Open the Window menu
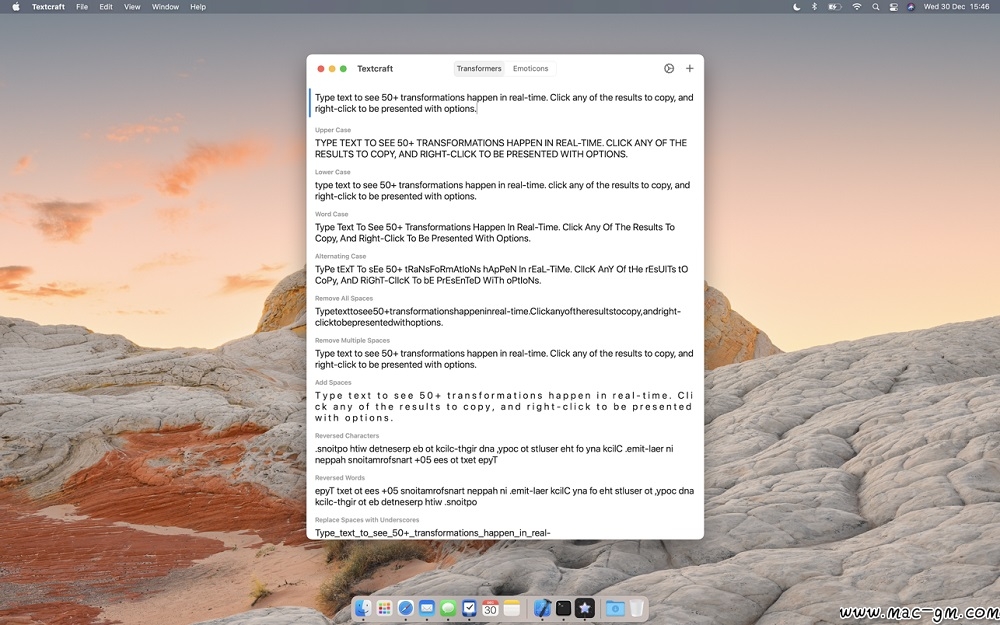Screen dimensions: 1000x625 pyautogui.click(x=165, y=6)
